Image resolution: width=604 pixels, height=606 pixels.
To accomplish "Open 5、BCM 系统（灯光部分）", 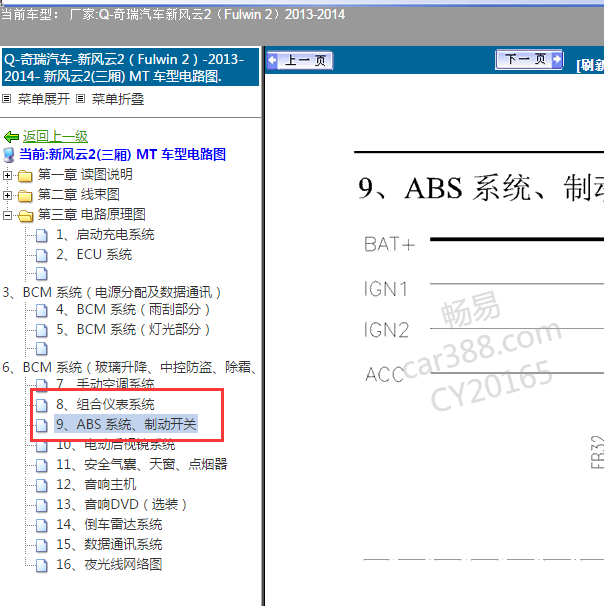I will [x=133, y=329].
